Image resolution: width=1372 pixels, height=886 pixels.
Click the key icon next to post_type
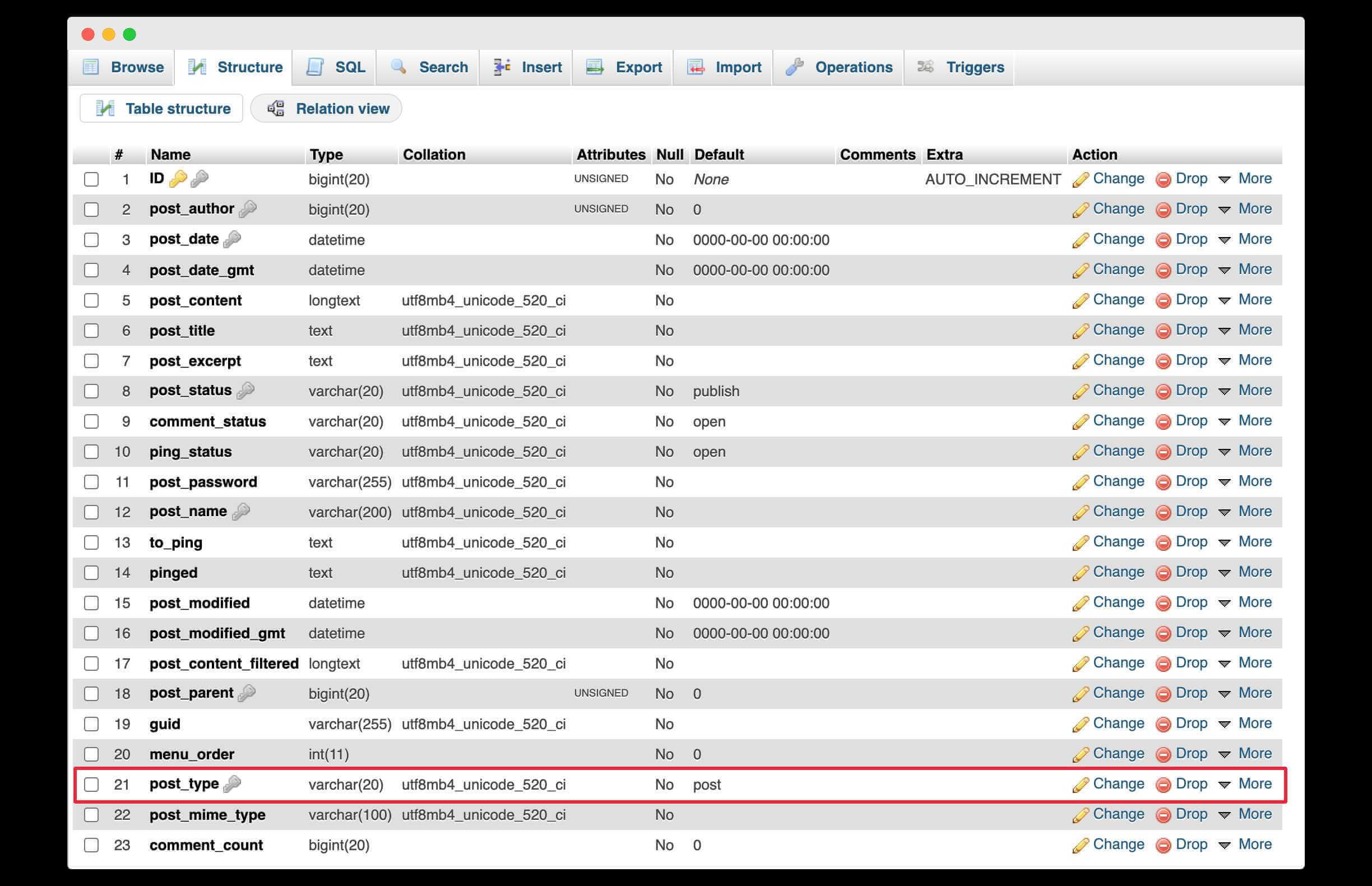[233, 783]
